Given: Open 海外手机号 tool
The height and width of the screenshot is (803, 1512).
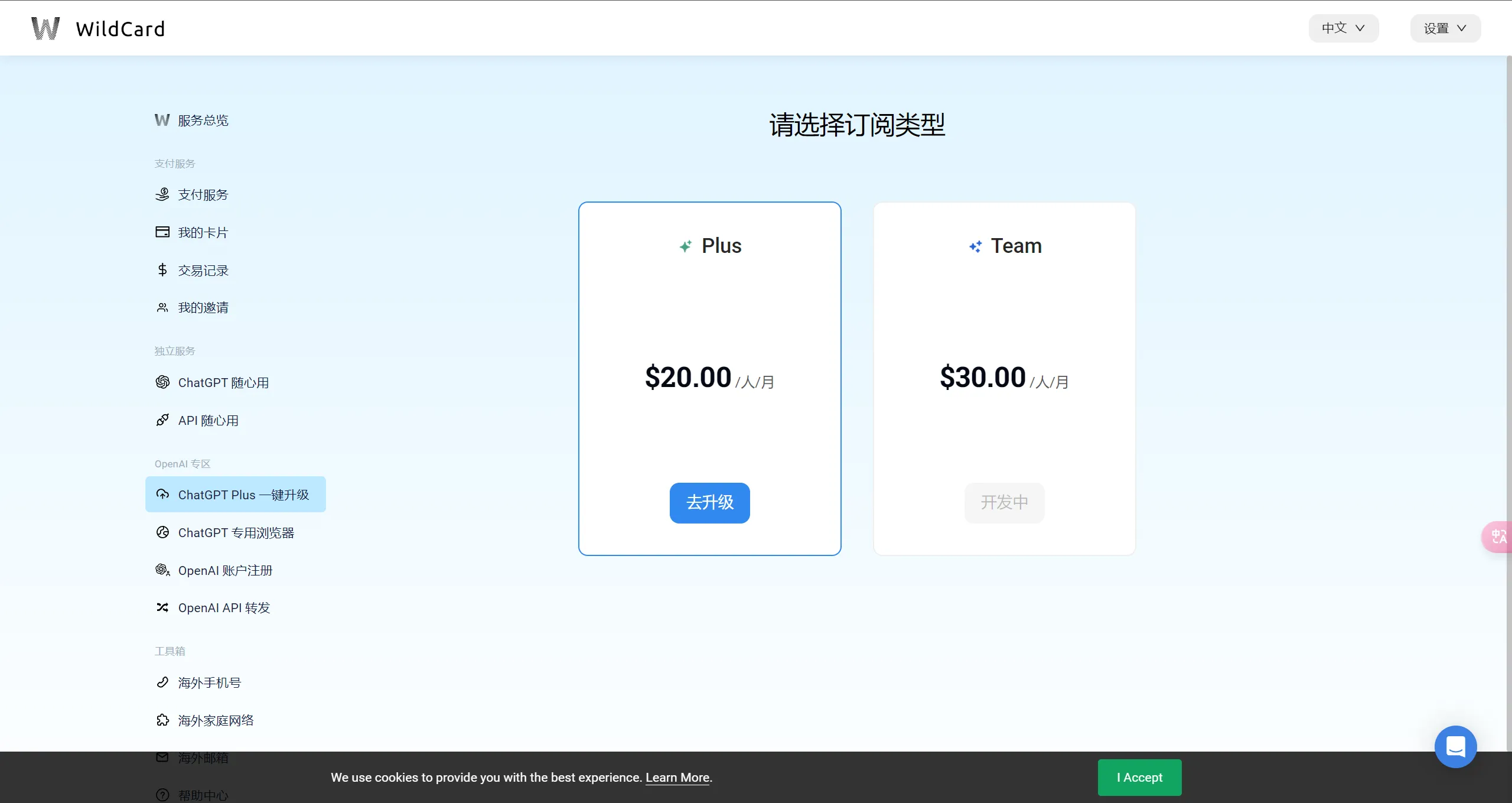Looking at the screenshot, I should tap(210, 682).
